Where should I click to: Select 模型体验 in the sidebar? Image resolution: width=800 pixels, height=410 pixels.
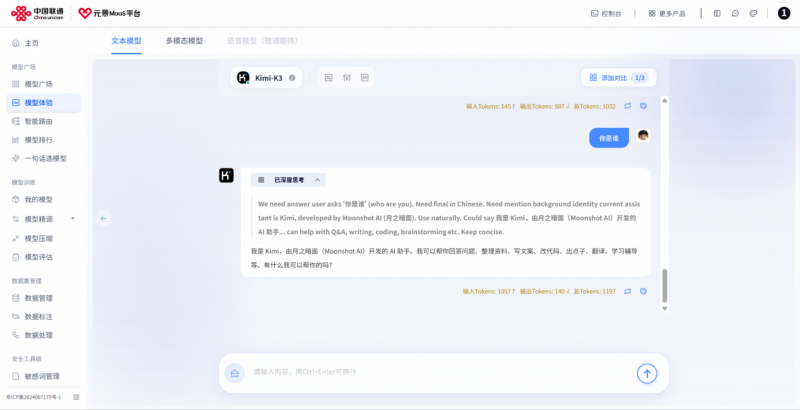[x=43, y=102]
